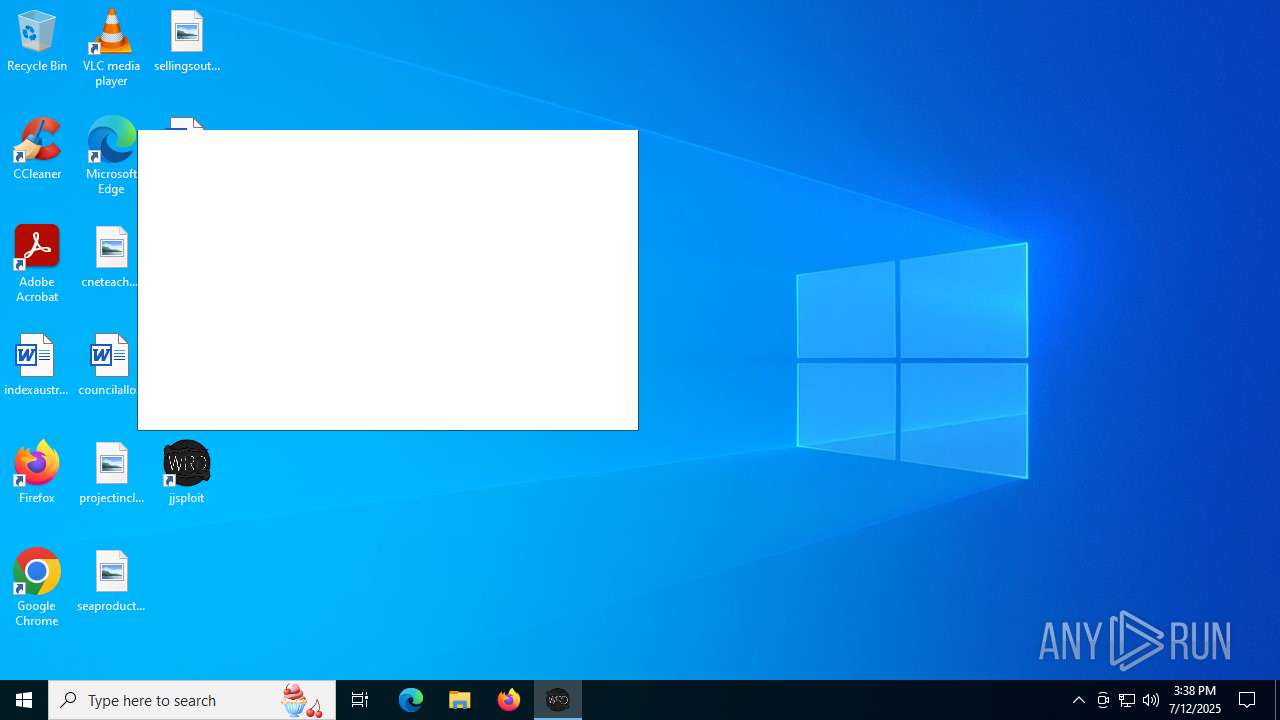The height and width of the screenshot is (720, 1280).
Task: Select the councilallo Word document
Action: pyautogui.click(x=108, y=366)
